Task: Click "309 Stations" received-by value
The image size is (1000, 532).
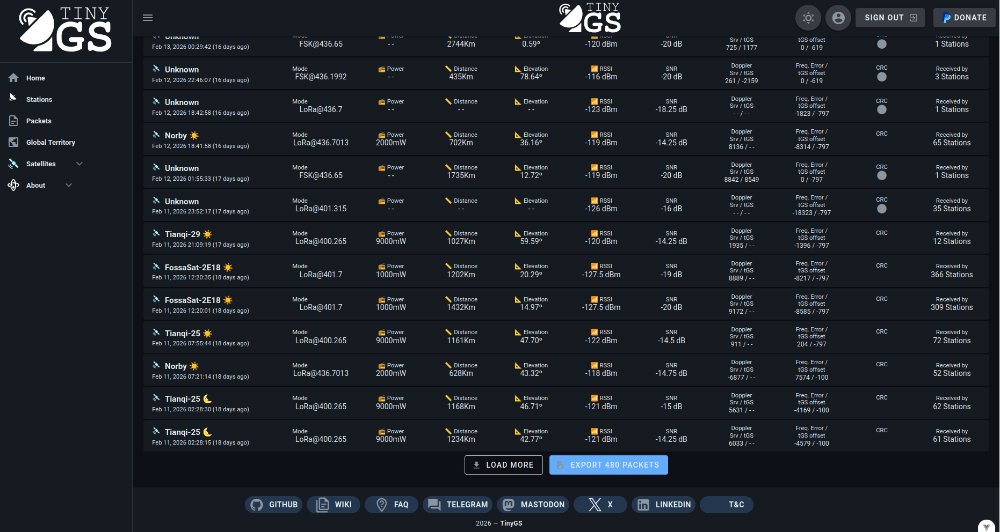Action: (952, 307)
